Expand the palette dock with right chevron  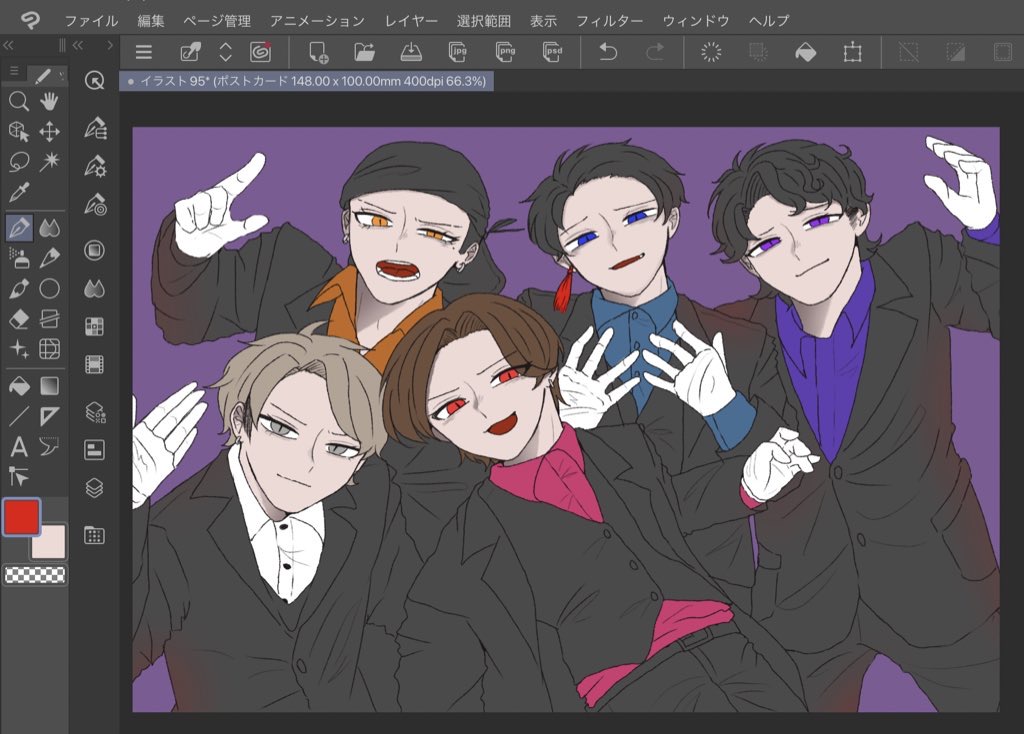coord(110,45)
